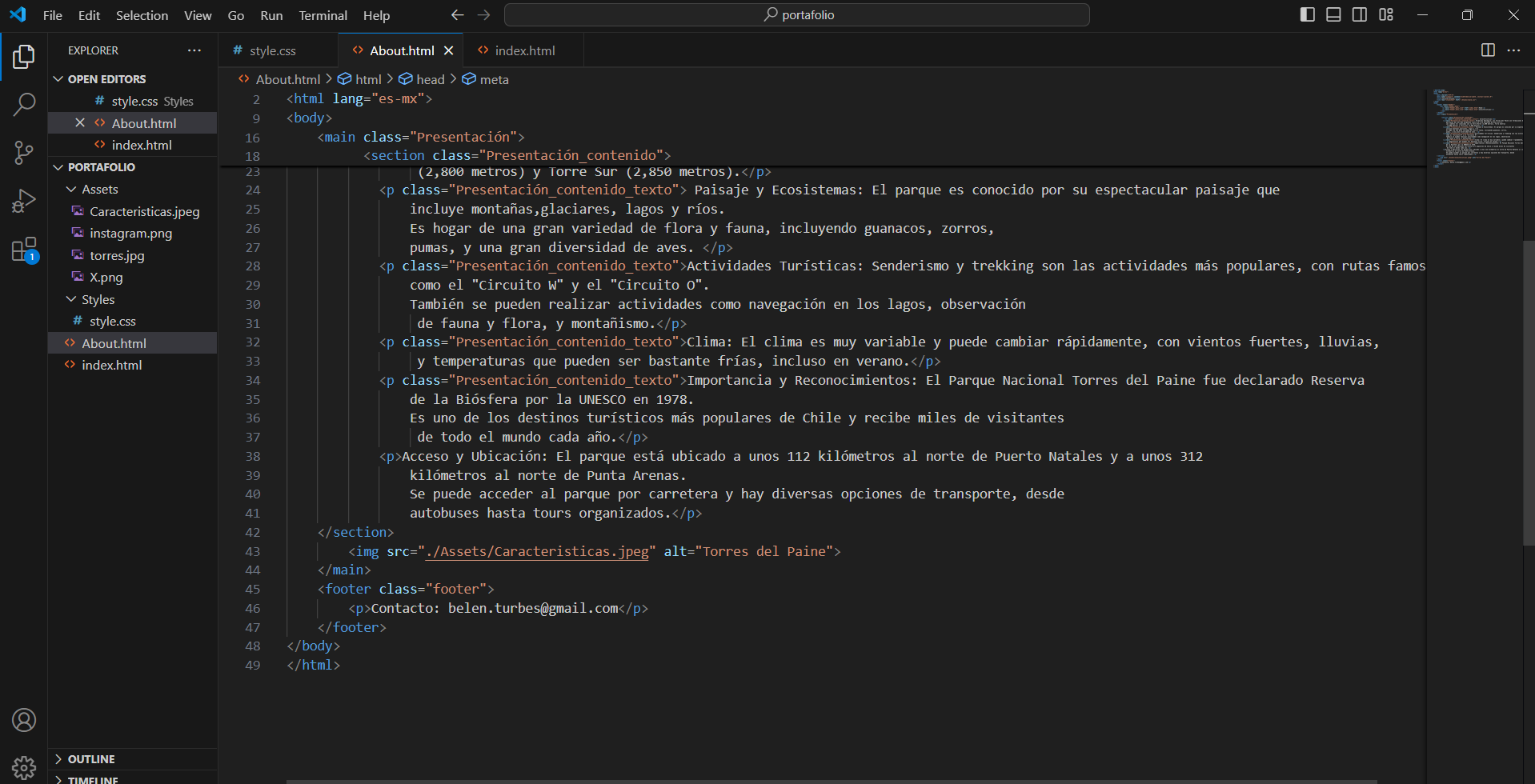Open the Go menu
The width and height of the screenshot is (1535, 784).
(236, 15)
